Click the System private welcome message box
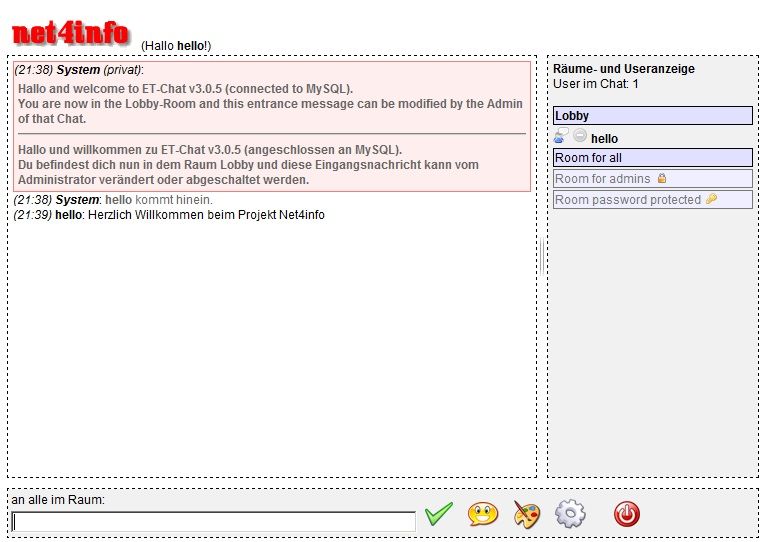This screenshot has width=766, height=542. point(271,126)
